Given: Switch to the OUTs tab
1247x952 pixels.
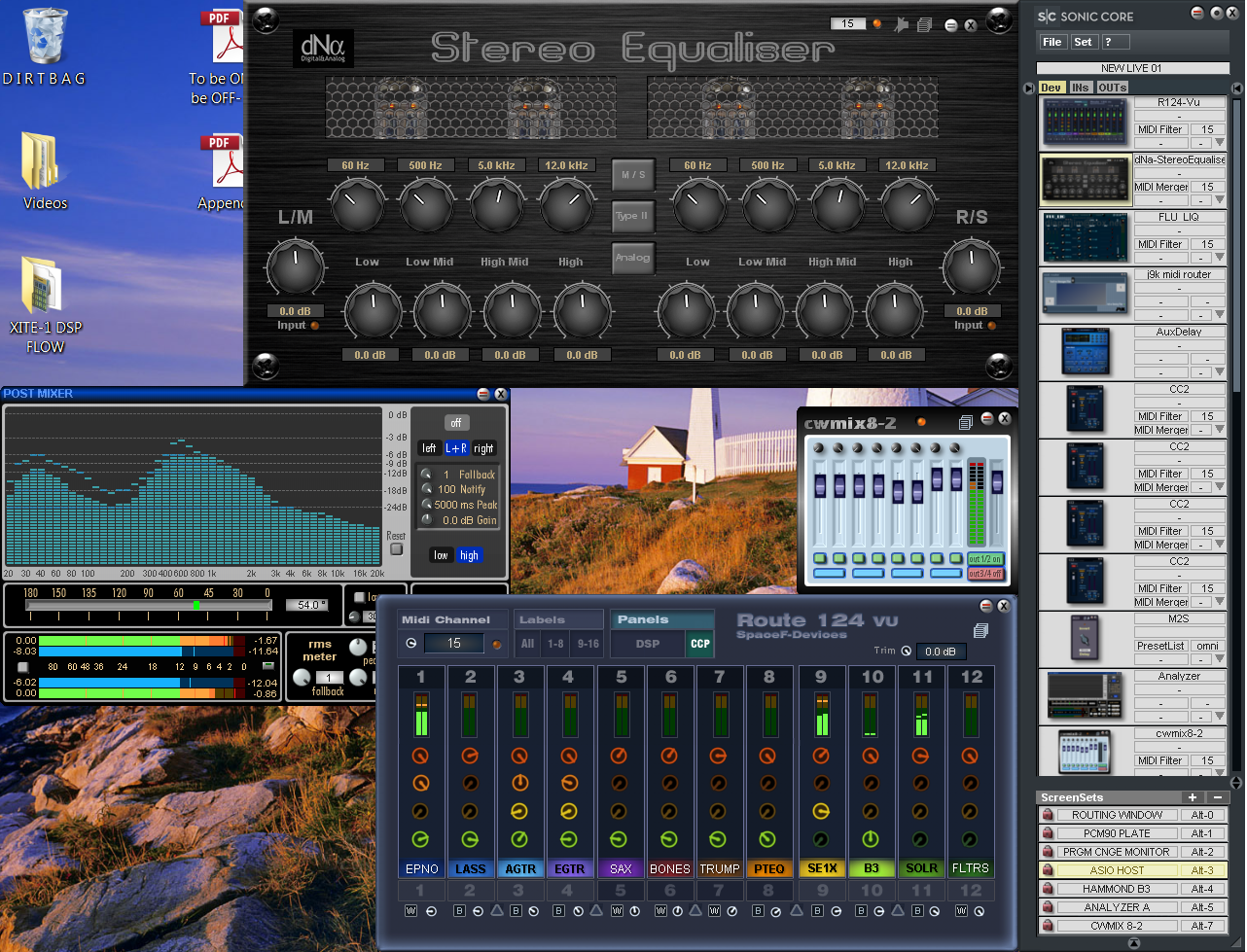Looking at the screenshot, I should pos(1113,88).
